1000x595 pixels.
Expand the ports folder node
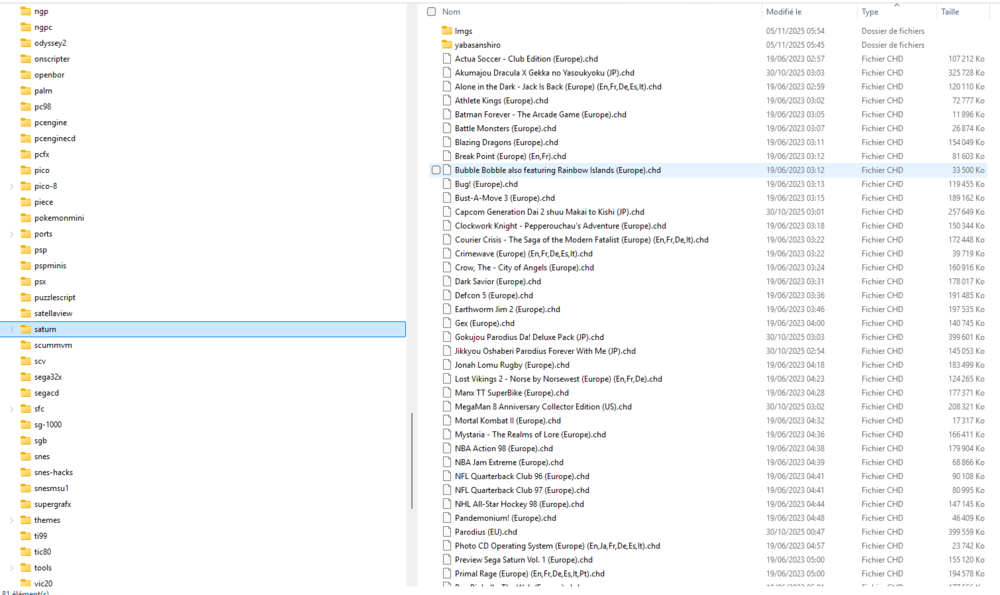click(x=11, y=234)
